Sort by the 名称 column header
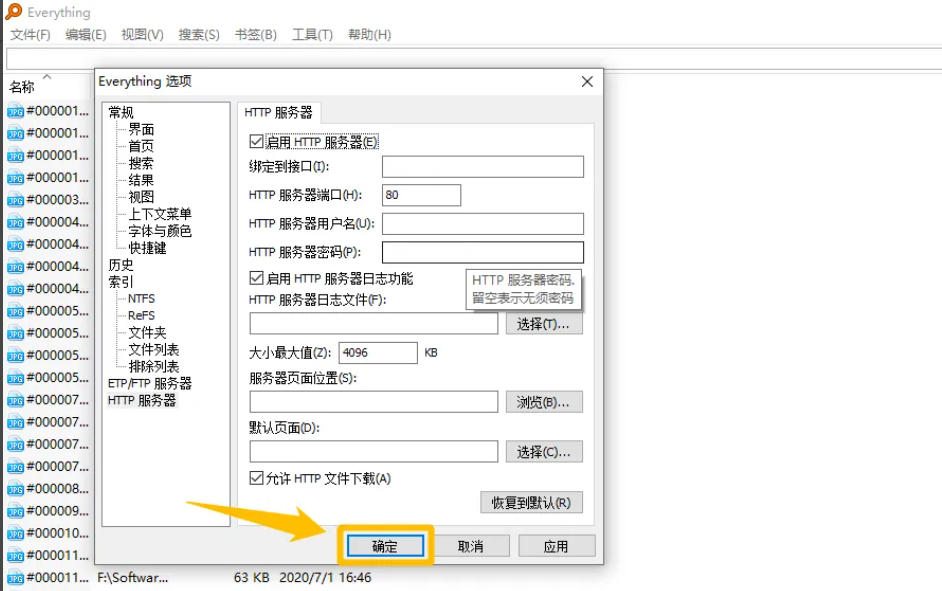942x591 pixels. (x=22, y=87)
